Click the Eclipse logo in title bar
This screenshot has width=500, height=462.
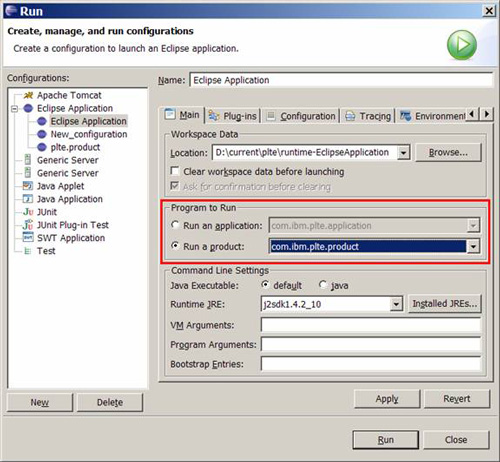pyautogui.click(x=11, y=11)
